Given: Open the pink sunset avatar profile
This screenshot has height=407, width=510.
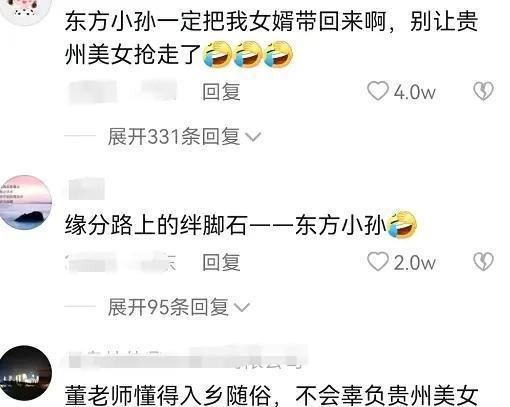Looking at the screenshot, I should (x=26, y=202).
